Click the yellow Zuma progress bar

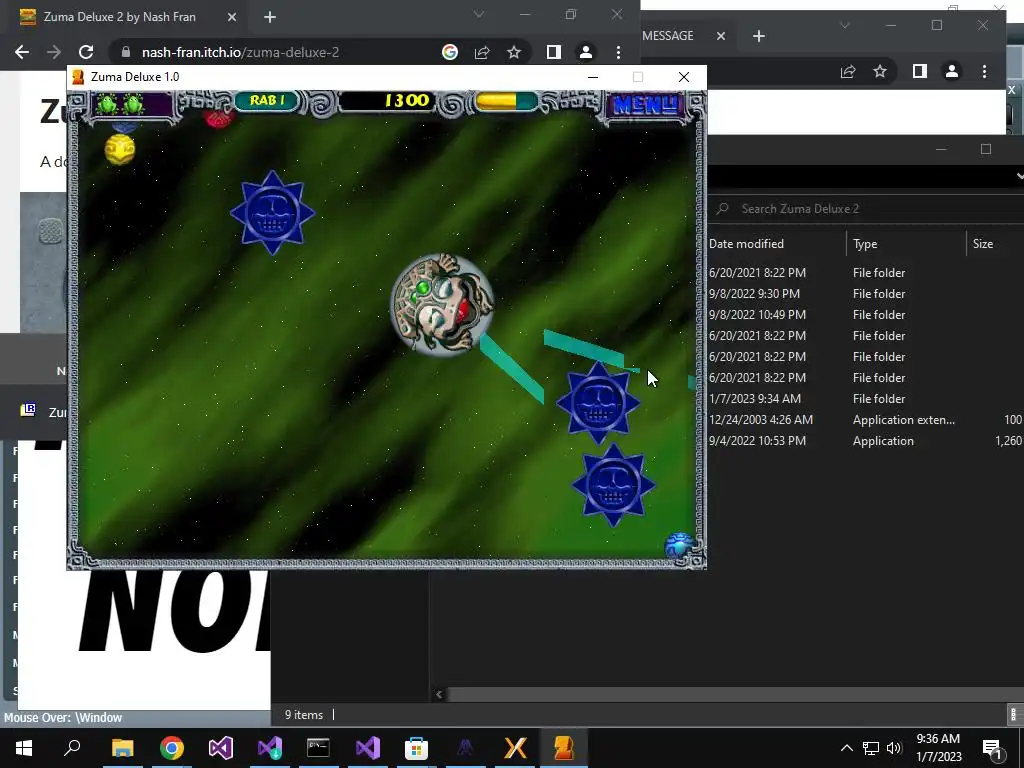pos(506,101)
